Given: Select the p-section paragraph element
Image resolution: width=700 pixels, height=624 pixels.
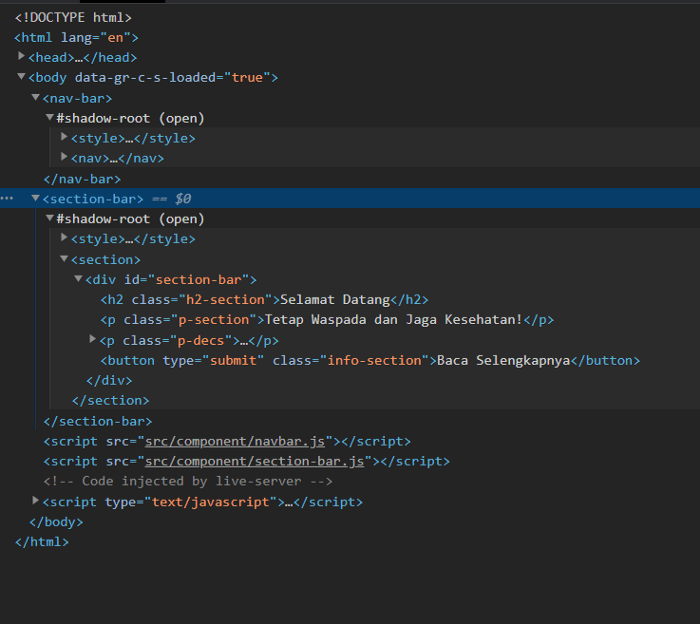Looking at the screenshot, I should 327,320.
